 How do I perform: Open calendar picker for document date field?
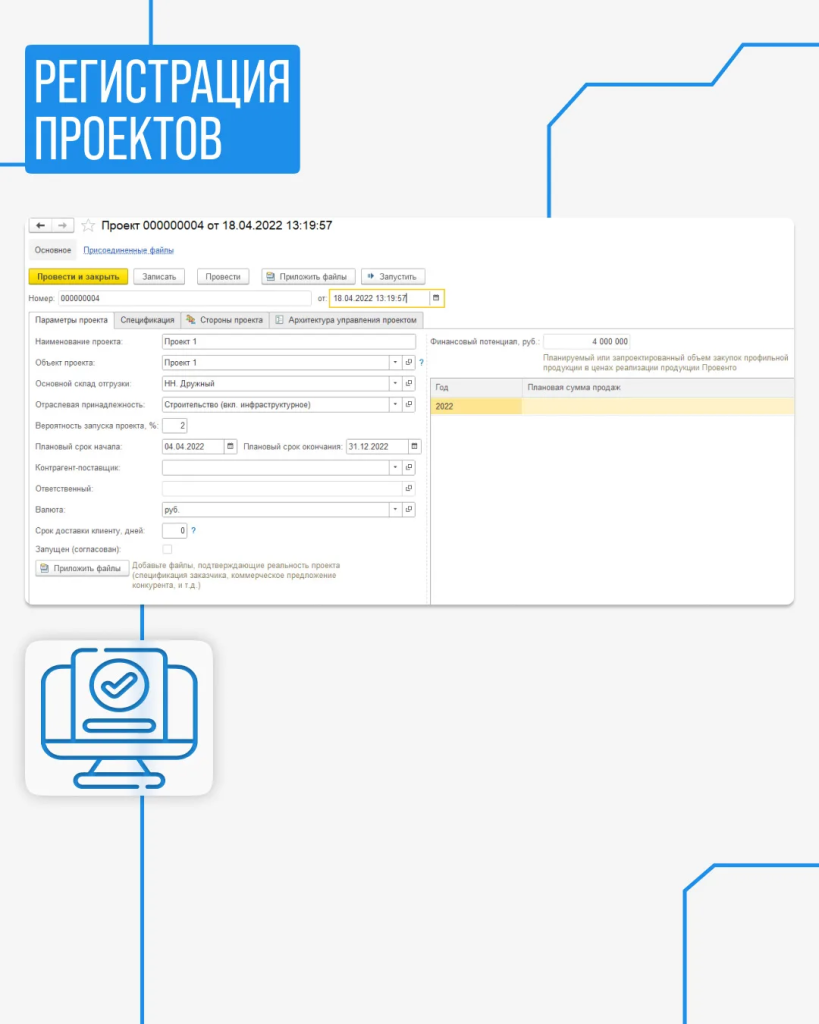436,298
